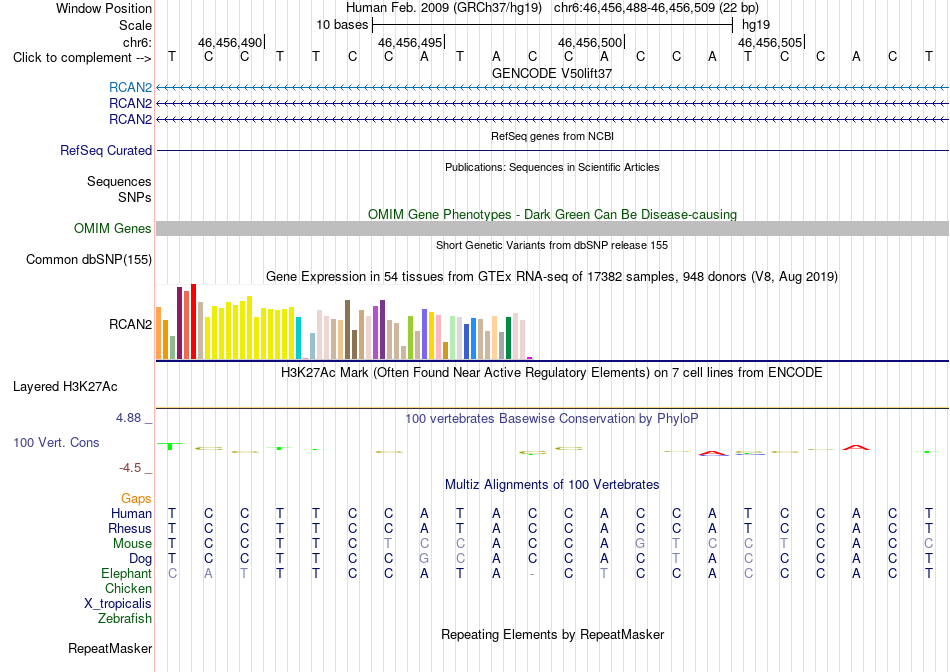The height and width of the screenshot is (672, 950).
Task: Click the gray OMIM Genes bar
Action: click(x=552, y=228)
